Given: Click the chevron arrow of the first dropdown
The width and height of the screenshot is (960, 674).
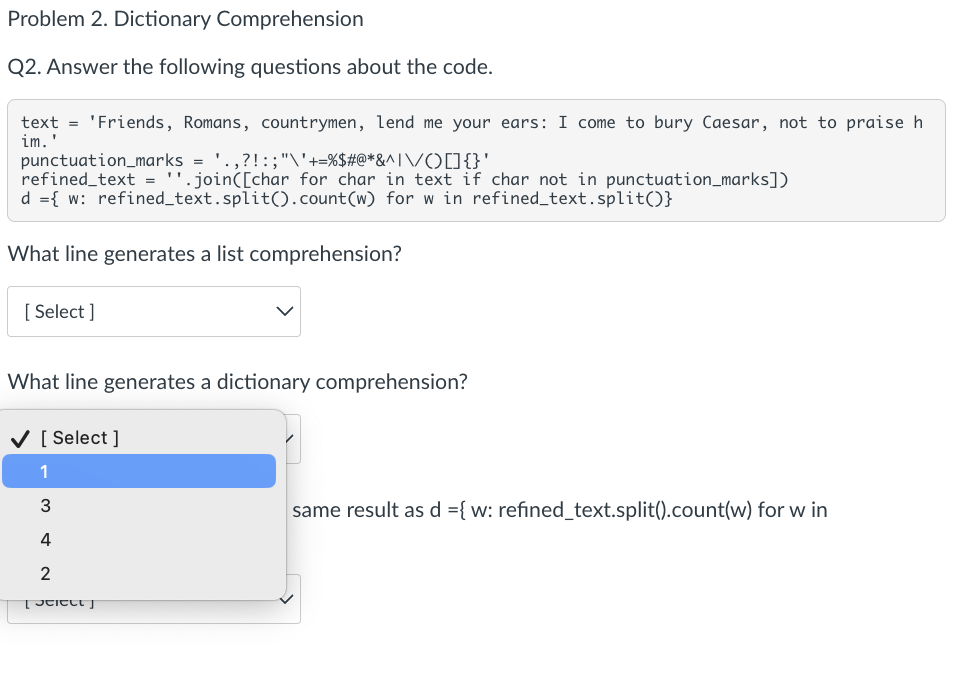Looking at the screenshot, I should [x=285, y=311].
